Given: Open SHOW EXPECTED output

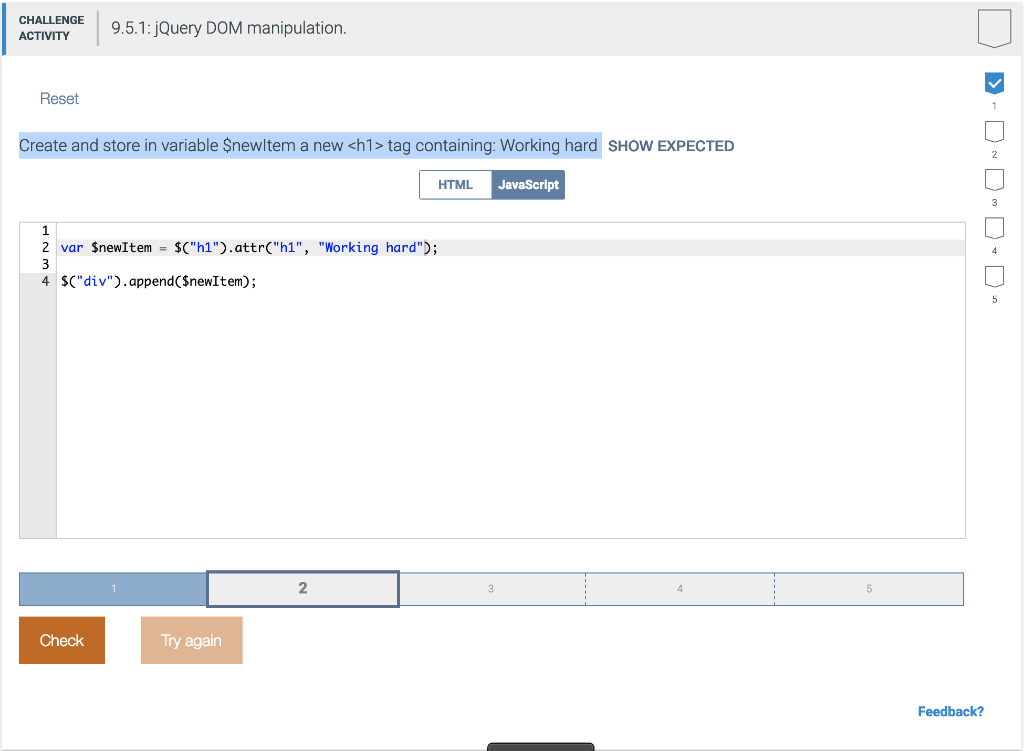Looking at the screenshot, I should click(x=671, y=145).
